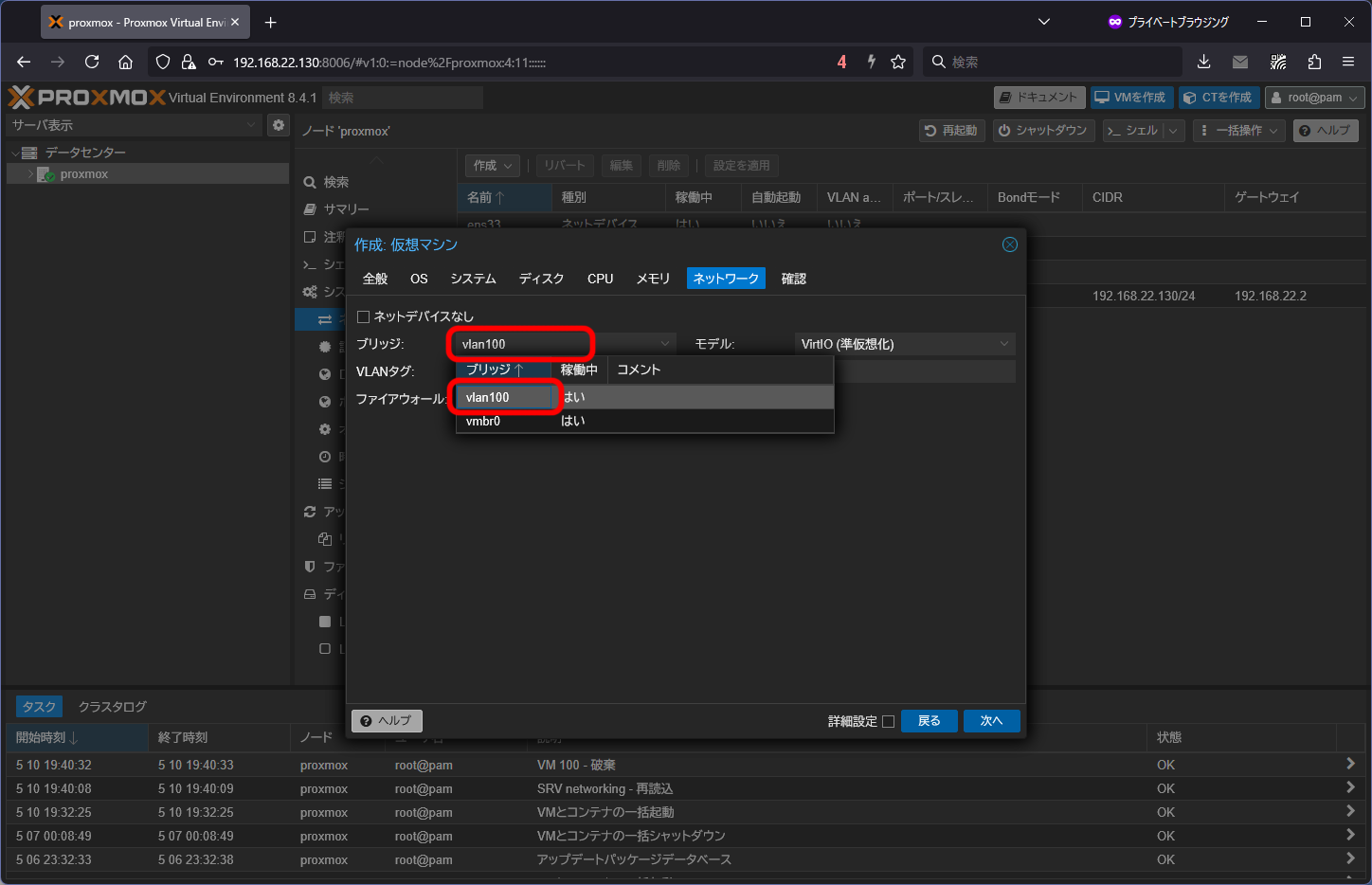Expand the データセンター tree node

point(15,153)
